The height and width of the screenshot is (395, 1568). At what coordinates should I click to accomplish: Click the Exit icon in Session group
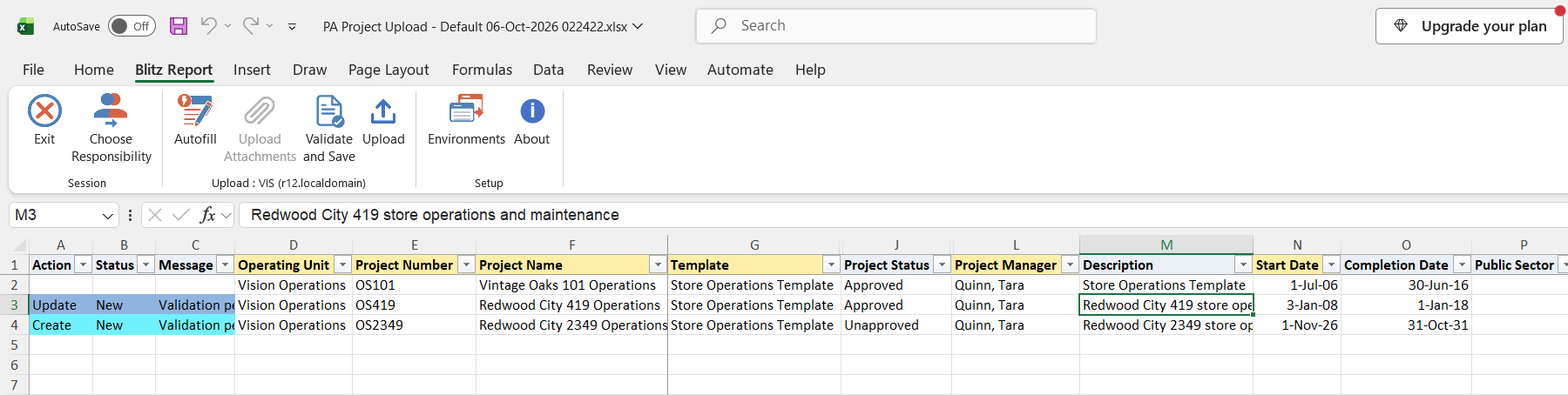(44, 111)
